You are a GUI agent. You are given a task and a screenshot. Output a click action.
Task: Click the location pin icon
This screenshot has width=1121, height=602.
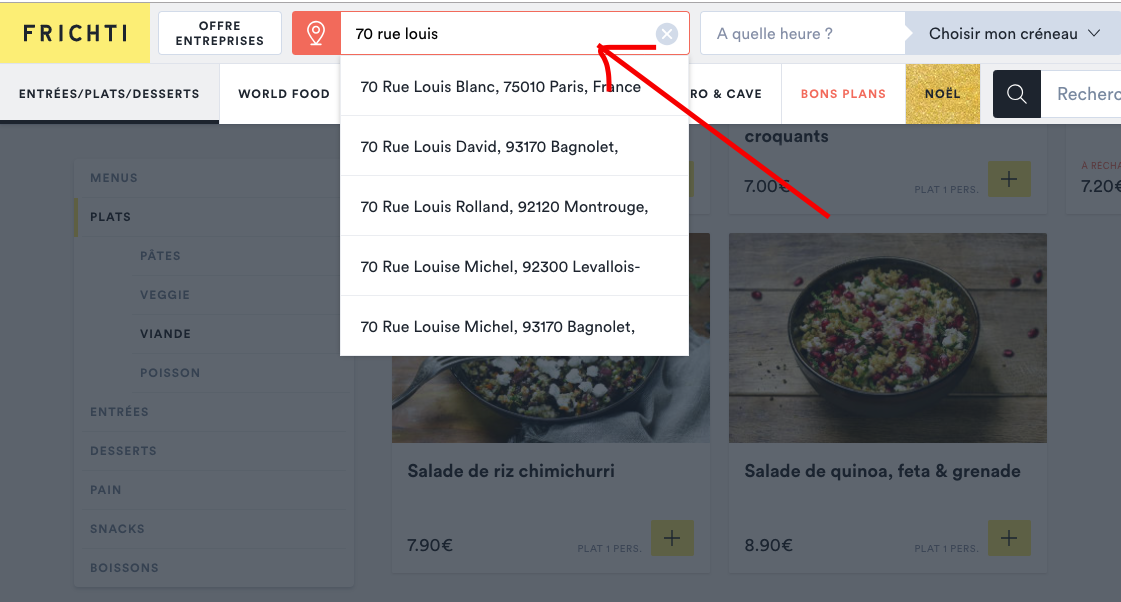(316, 34)
